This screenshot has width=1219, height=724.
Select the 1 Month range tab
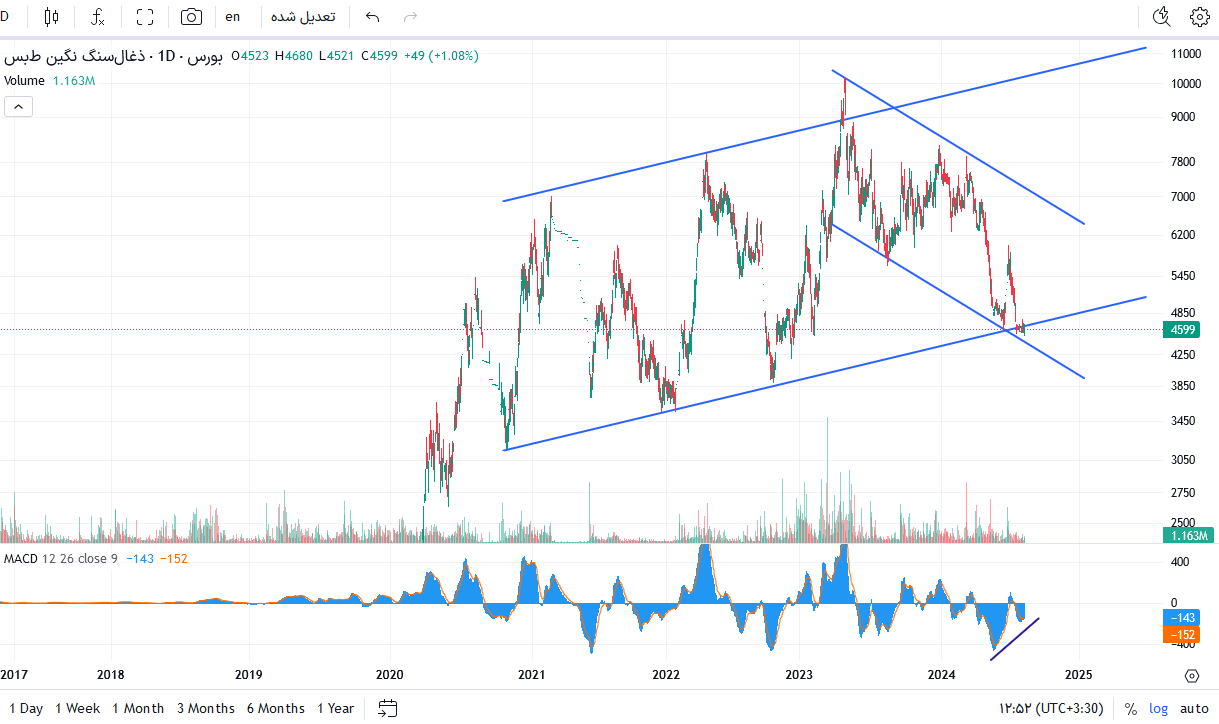pyautogui.click(x=138, y=708)
